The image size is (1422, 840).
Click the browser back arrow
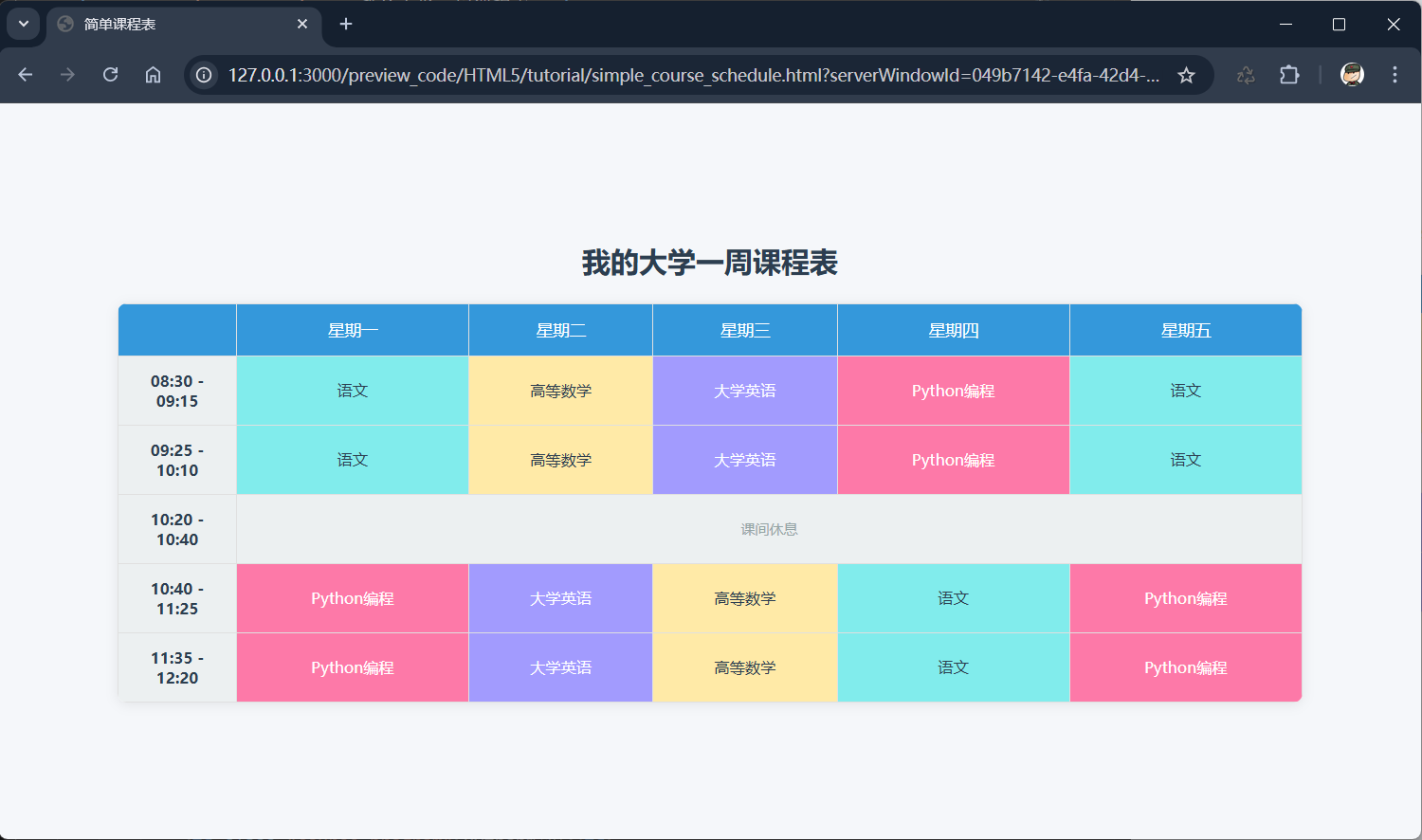click(26, 75)
